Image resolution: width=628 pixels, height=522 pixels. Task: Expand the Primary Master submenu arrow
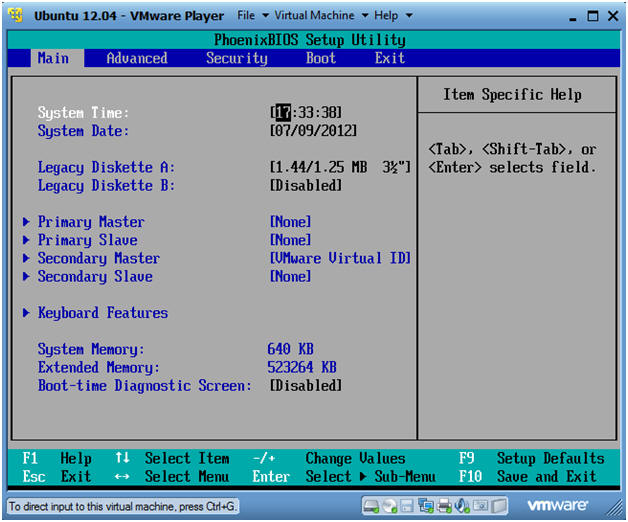[x=26, y=222]
